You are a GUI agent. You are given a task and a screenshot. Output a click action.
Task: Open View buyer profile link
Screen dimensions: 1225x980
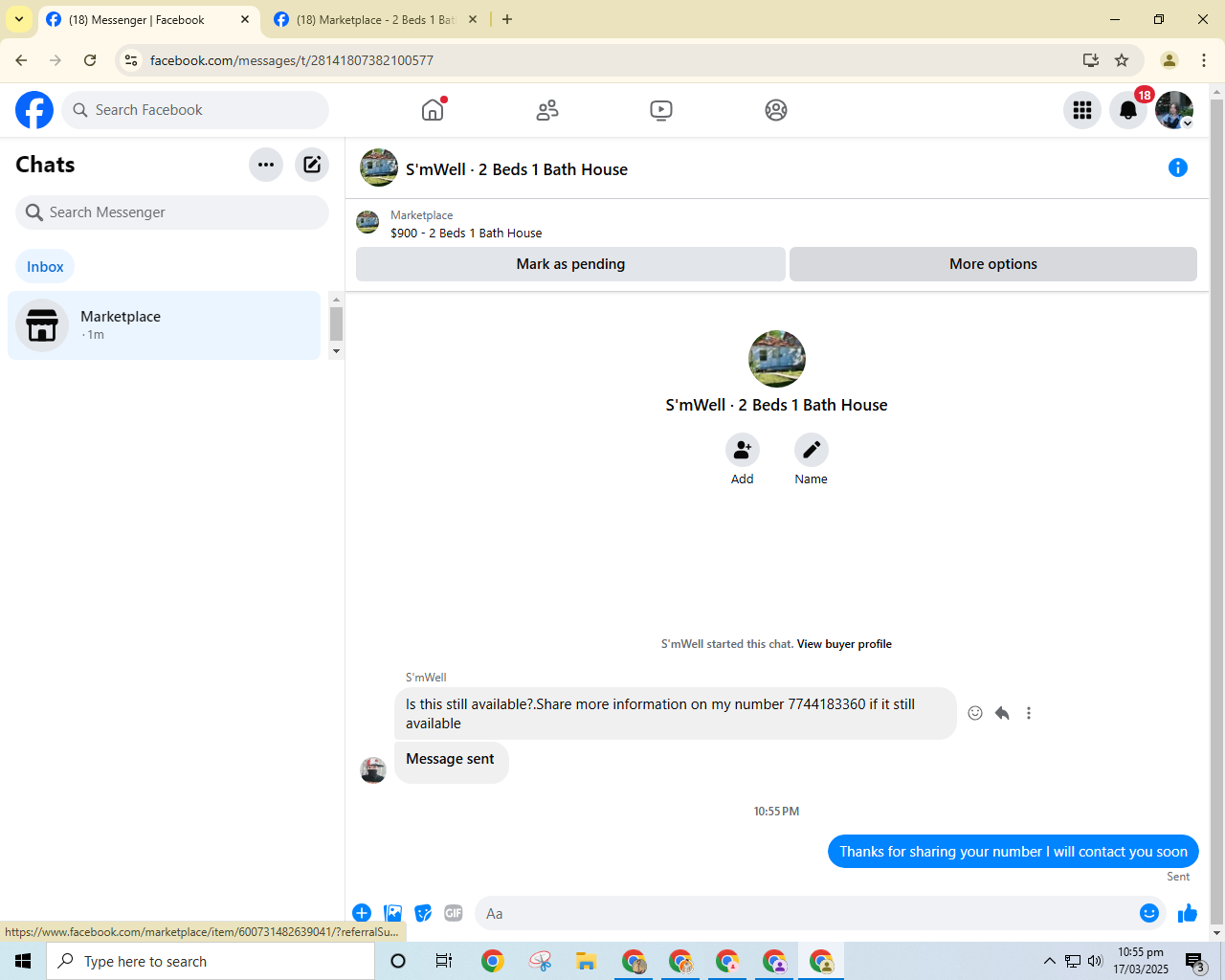(x=844, y=644)
